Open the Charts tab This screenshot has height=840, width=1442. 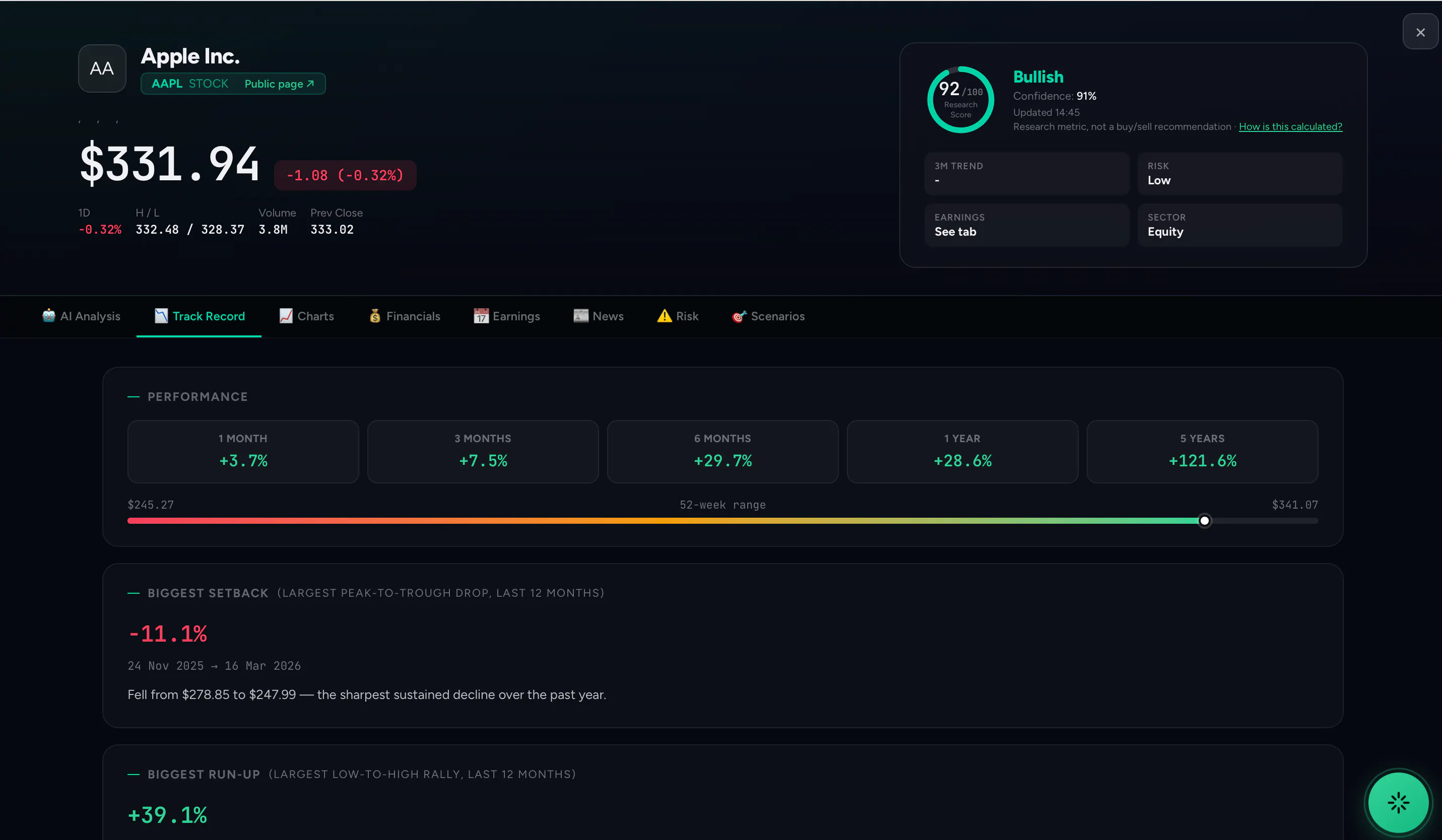point(307,316)
